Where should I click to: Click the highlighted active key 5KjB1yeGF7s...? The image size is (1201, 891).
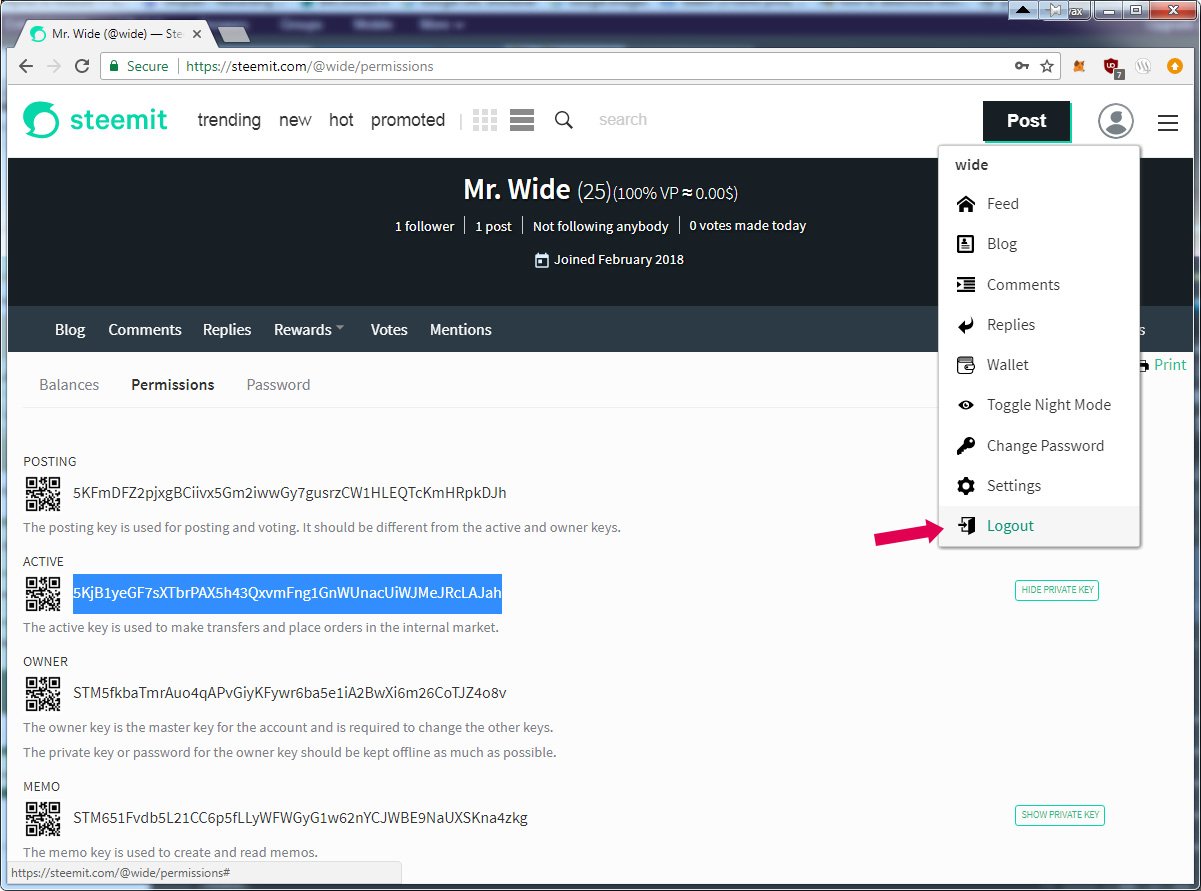point(287,593)
